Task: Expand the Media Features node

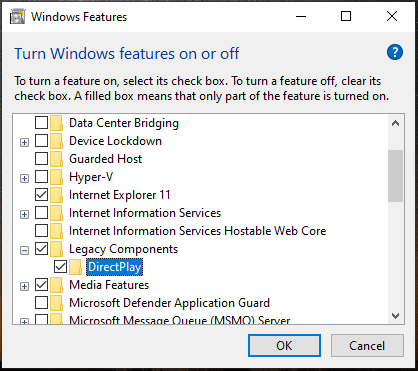Action: [24, 286]
